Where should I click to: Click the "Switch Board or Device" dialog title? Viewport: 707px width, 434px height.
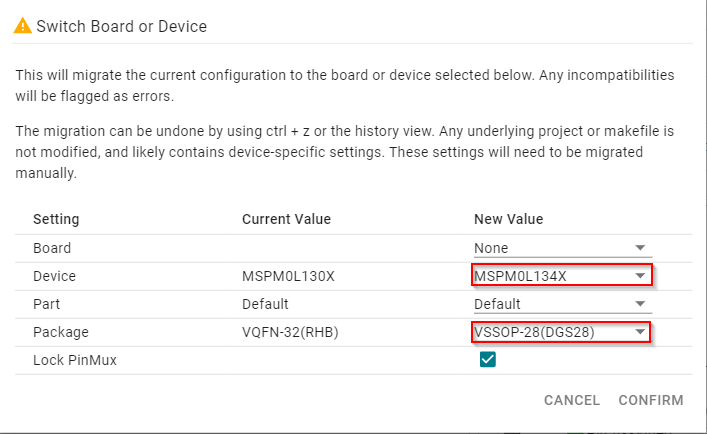[121, 26]
